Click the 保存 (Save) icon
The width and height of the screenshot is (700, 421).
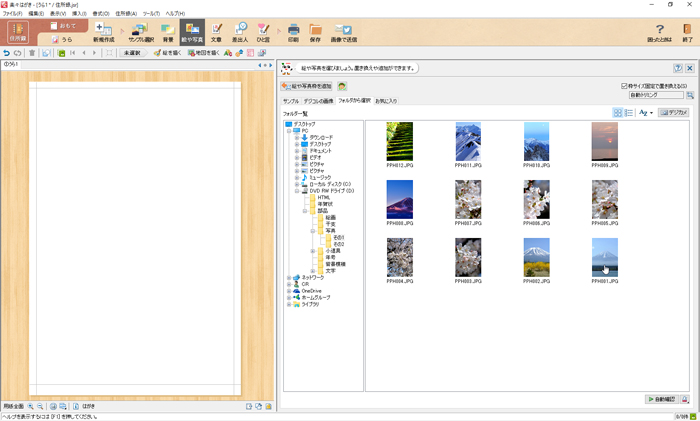316,31
